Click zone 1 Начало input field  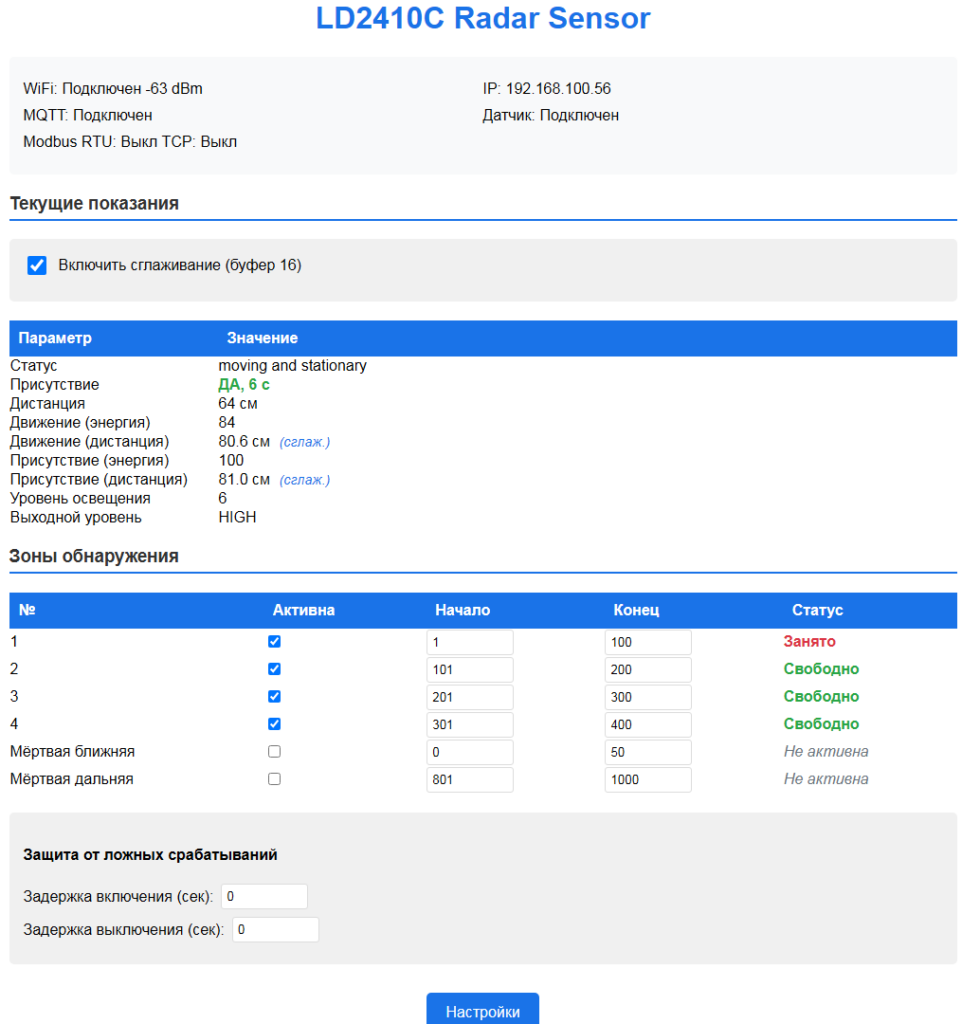point(469,642)
